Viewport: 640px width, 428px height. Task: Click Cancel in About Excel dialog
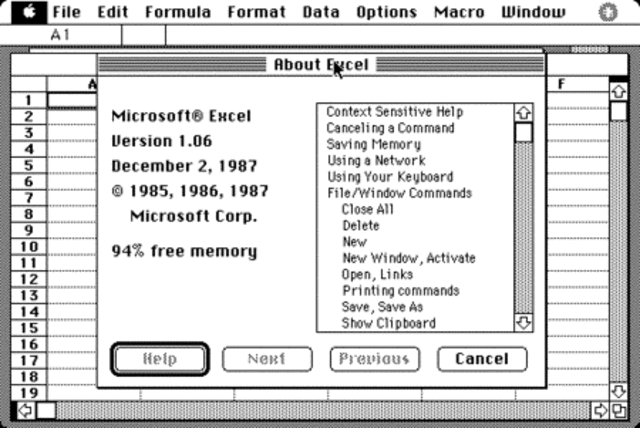point(482,359)
